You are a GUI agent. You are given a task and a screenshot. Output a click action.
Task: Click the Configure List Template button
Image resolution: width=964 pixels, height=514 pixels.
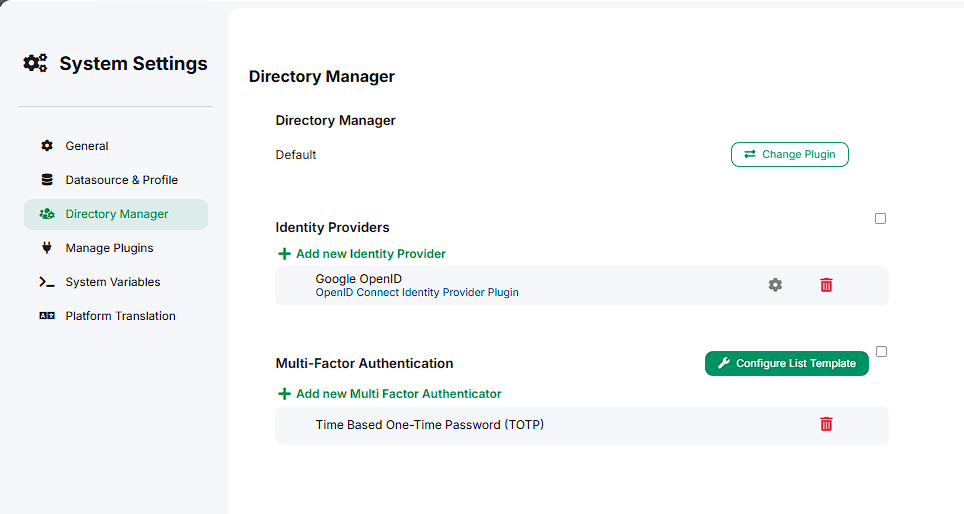[786, 363]
